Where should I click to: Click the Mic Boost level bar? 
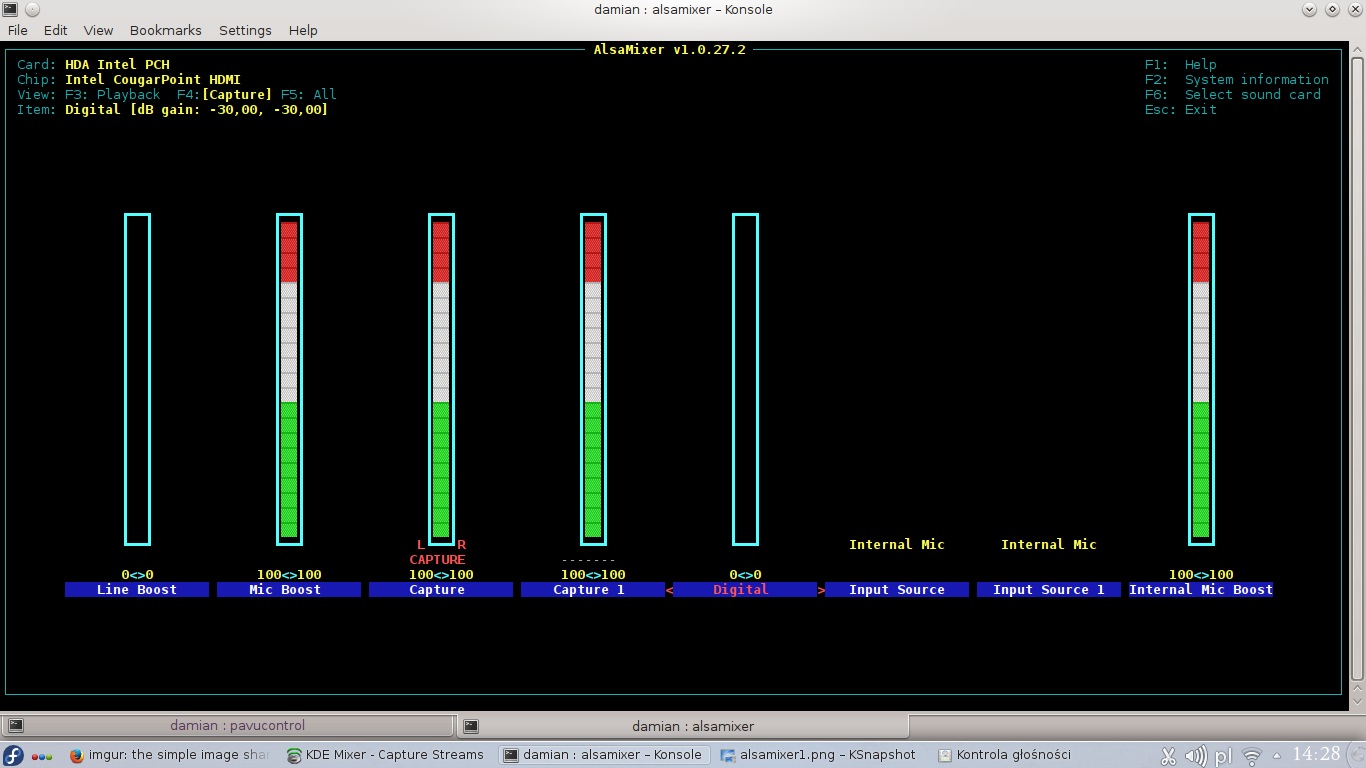click(x=289, y=380)
